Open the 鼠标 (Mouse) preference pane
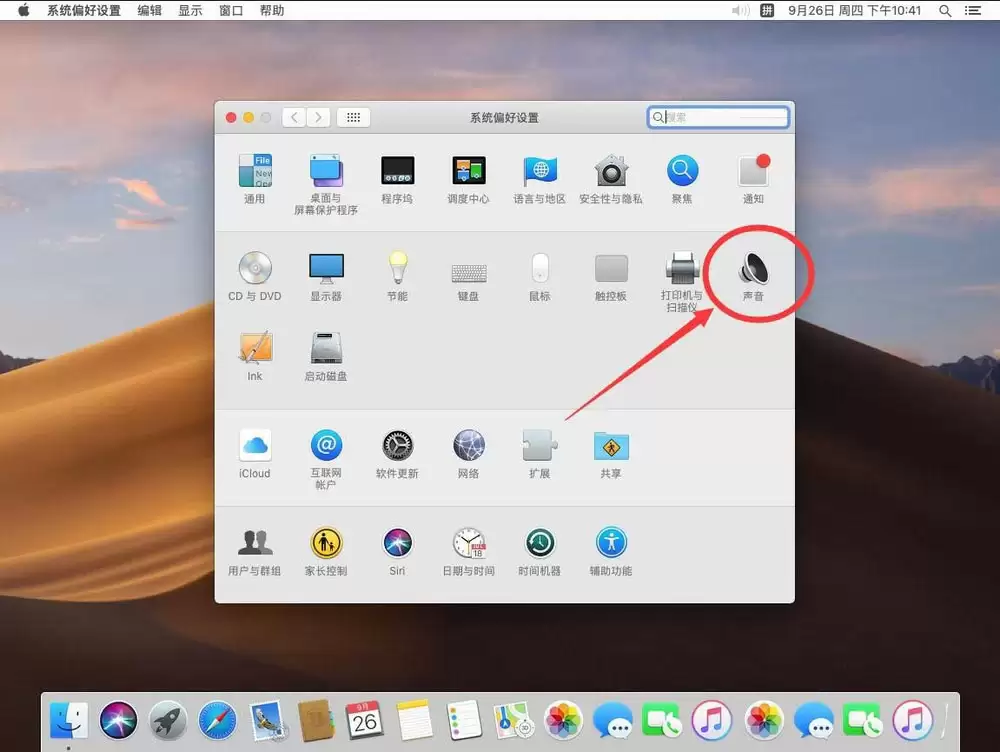Image resolution: width=1000 pixels, height=752 pixels. coord(540,276)
